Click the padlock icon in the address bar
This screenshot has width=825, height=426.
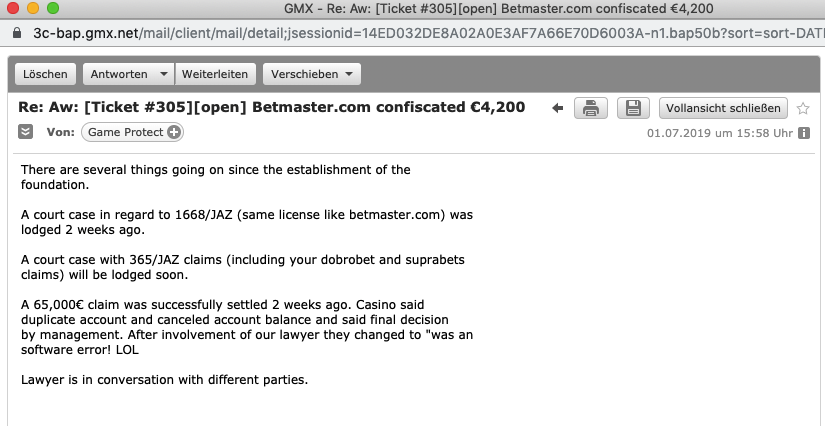point(17,33)
